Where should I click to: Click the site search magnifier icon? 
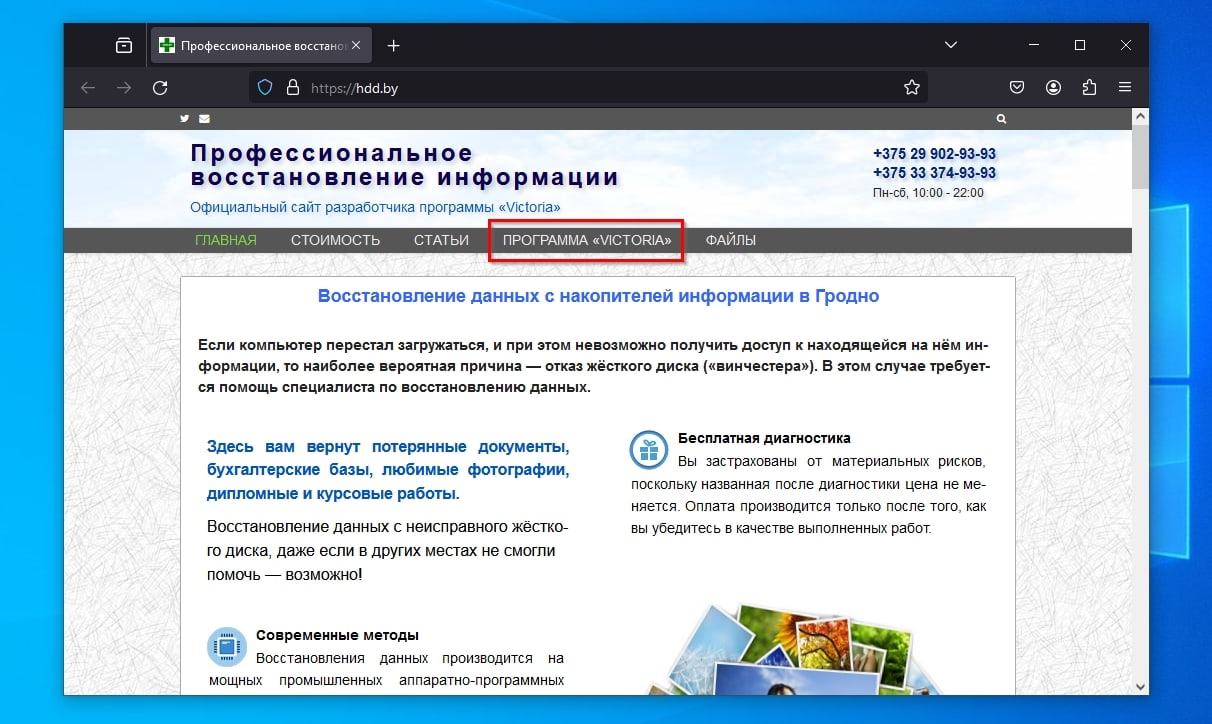click(x=1001, y=119)
